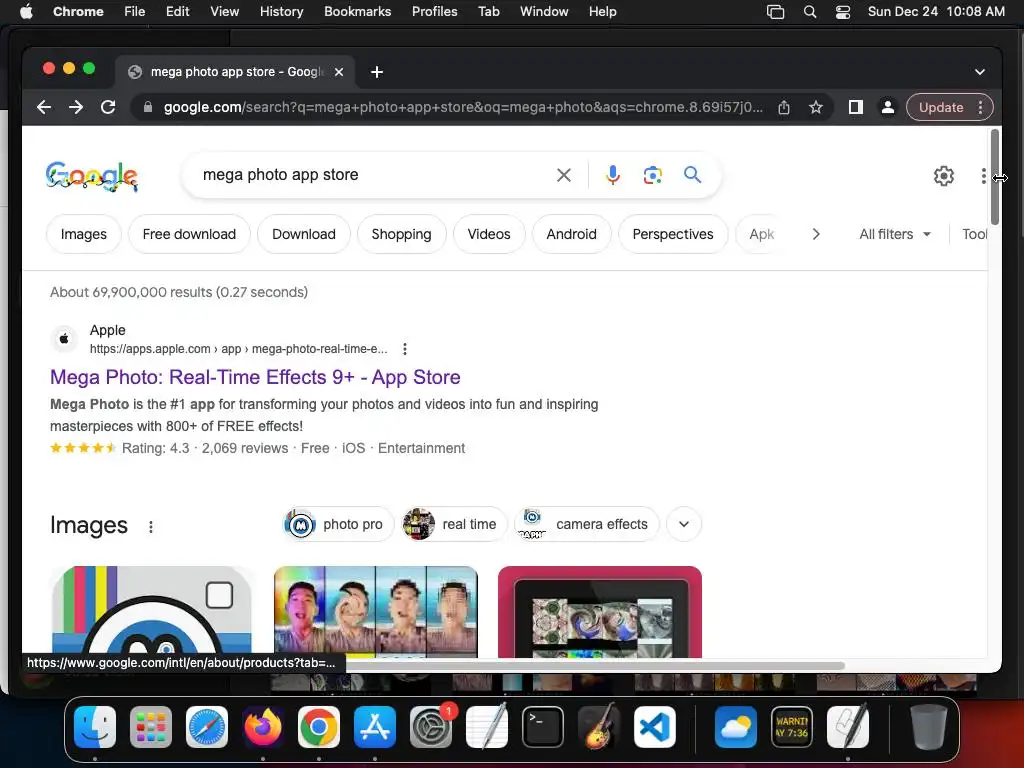Go forward using the browser forward arrow
This screenshot has height=768, width=1024.
click(x=76, y=107)
